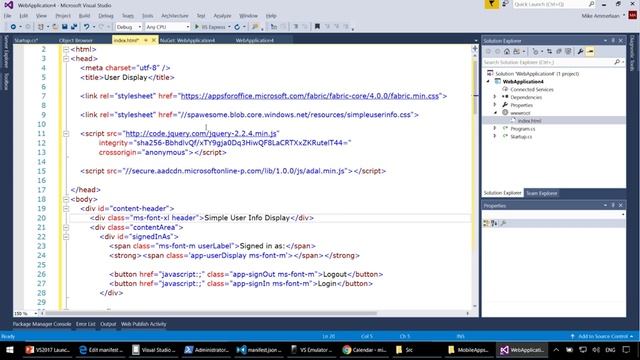Collapse the wwwroot folder node

(495, 113)
